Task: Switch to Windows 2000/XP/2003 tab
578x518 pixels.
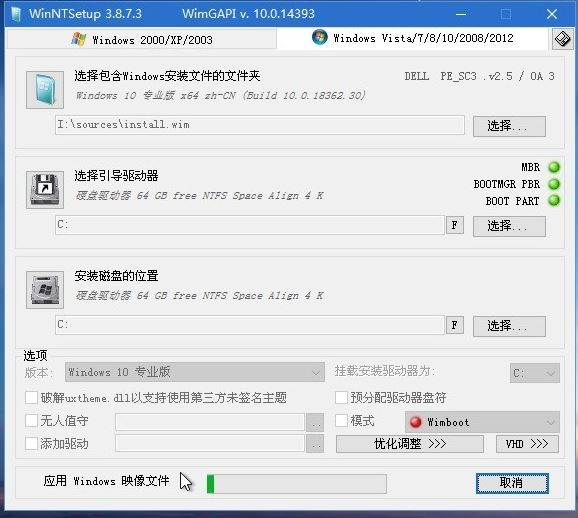Action: click(142, 39)
